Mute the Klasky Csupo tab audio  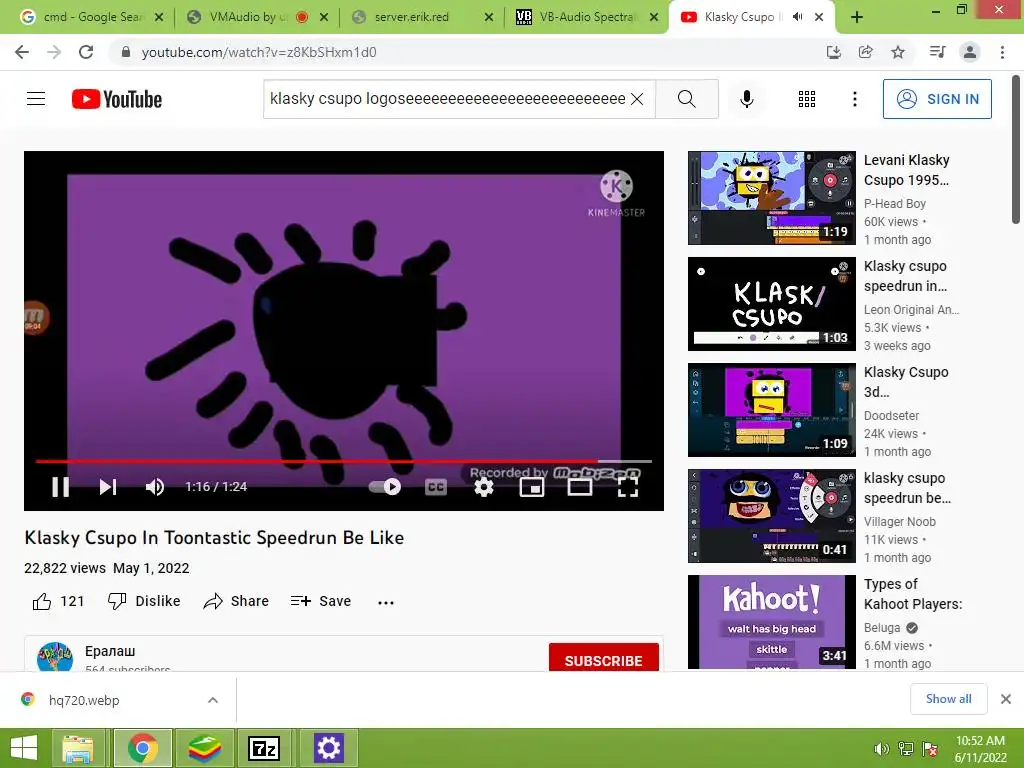click(x=797, y=17)
